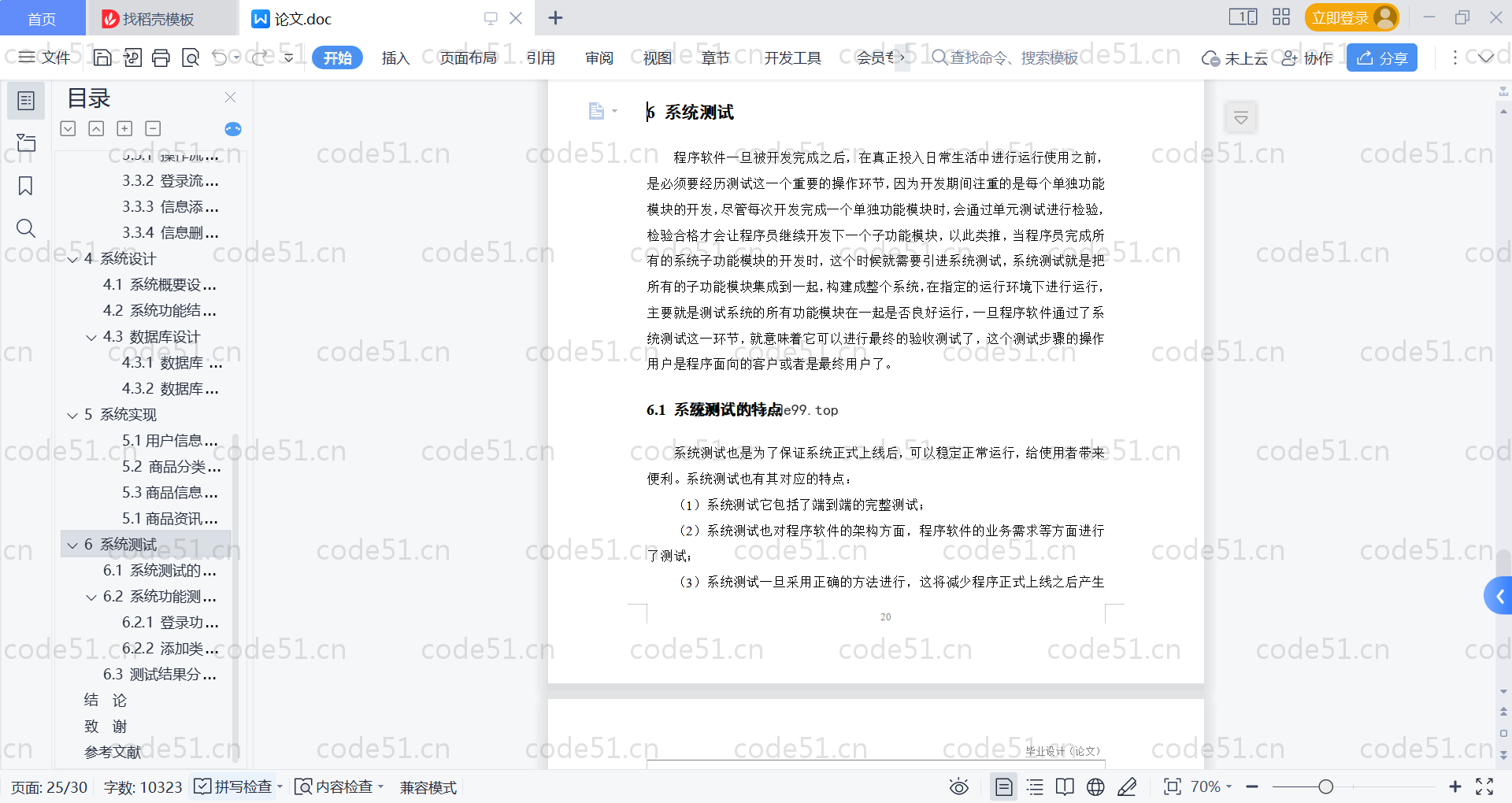This screenshot has height=803, width=1512.
Task: Toggle 内容检查 content check in status bar
Action: click(x=339, y=786)
